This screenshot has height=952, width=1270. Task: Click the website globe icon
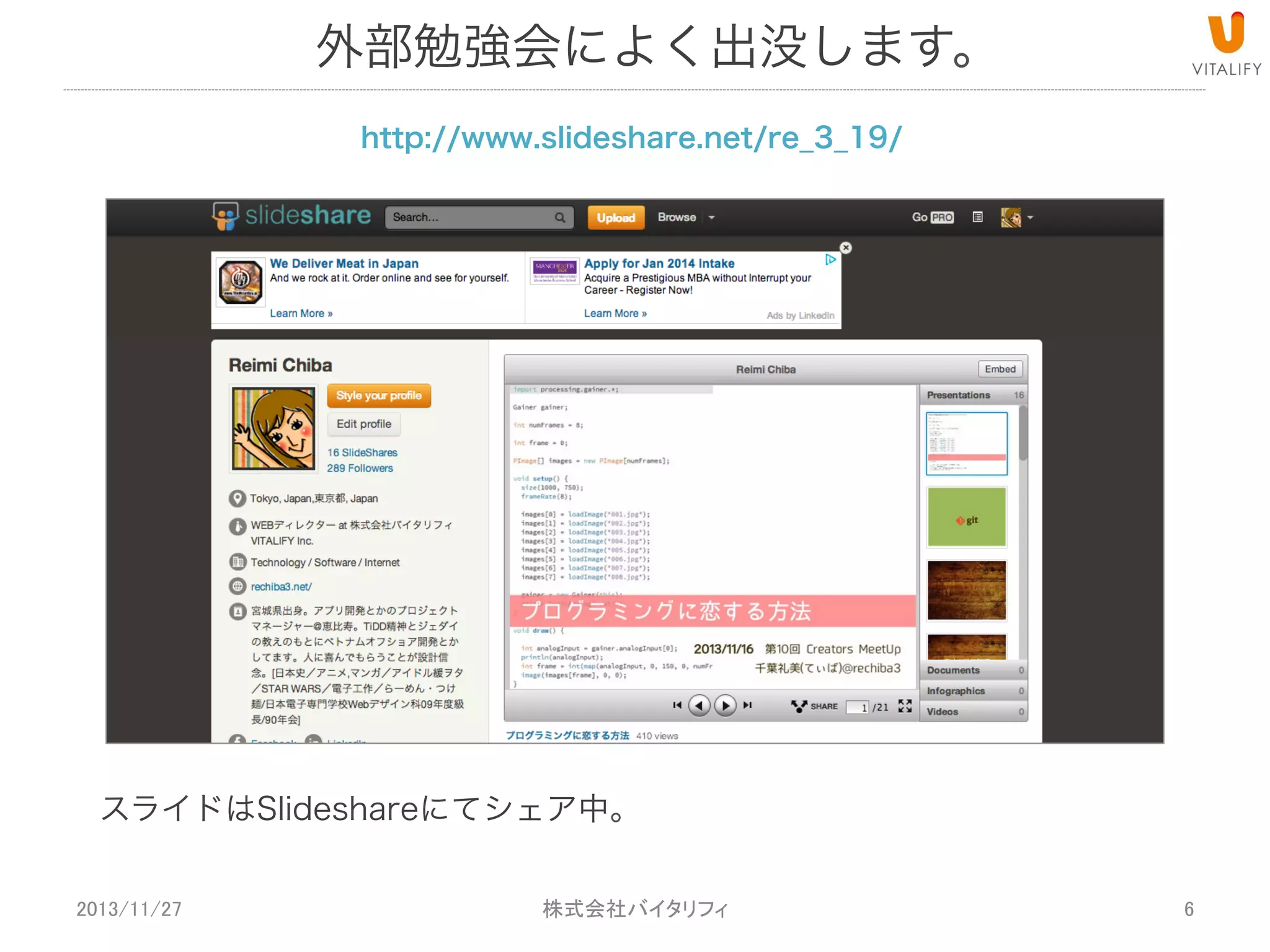[x=237, y=586]
